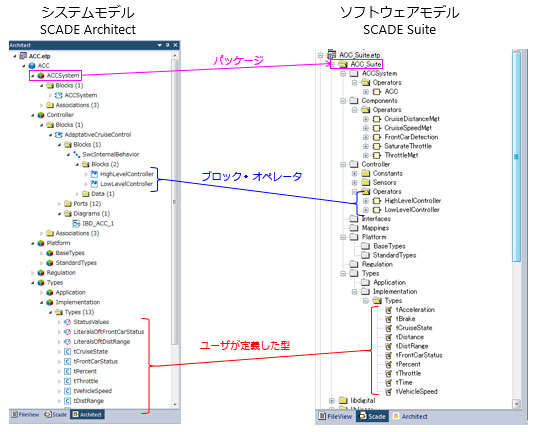Image resolution: width=536 pixels, height=432 pixels.
Task: Click the LowLevelController block icon in Architect
Action: point(94,184)
